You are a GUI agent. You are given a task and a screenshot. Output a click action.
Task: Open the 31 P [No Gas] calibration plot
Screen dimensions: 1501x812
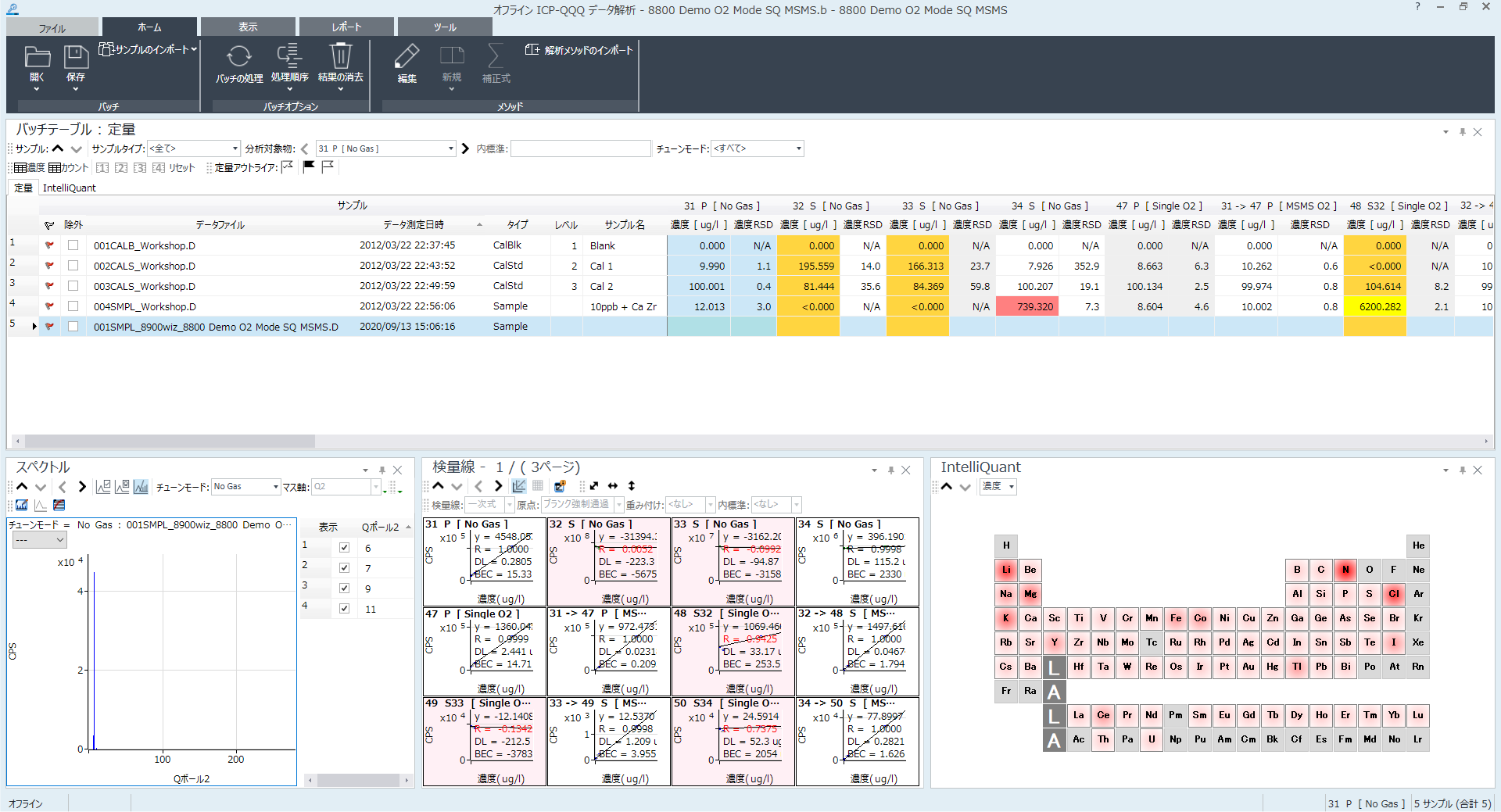click(485, 563)
